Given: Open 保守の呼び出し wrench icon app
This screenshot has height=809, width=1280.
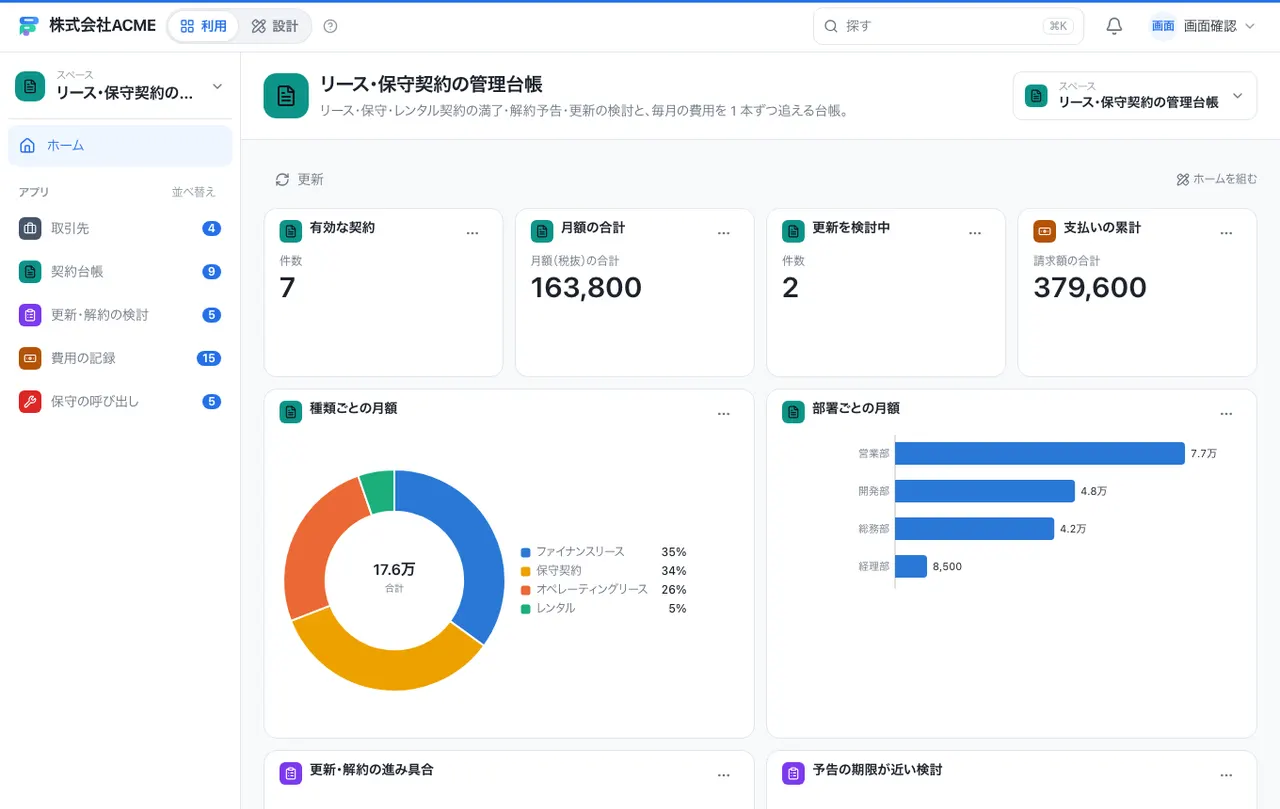Looking at the screenshot, I should tap(30, 401).
